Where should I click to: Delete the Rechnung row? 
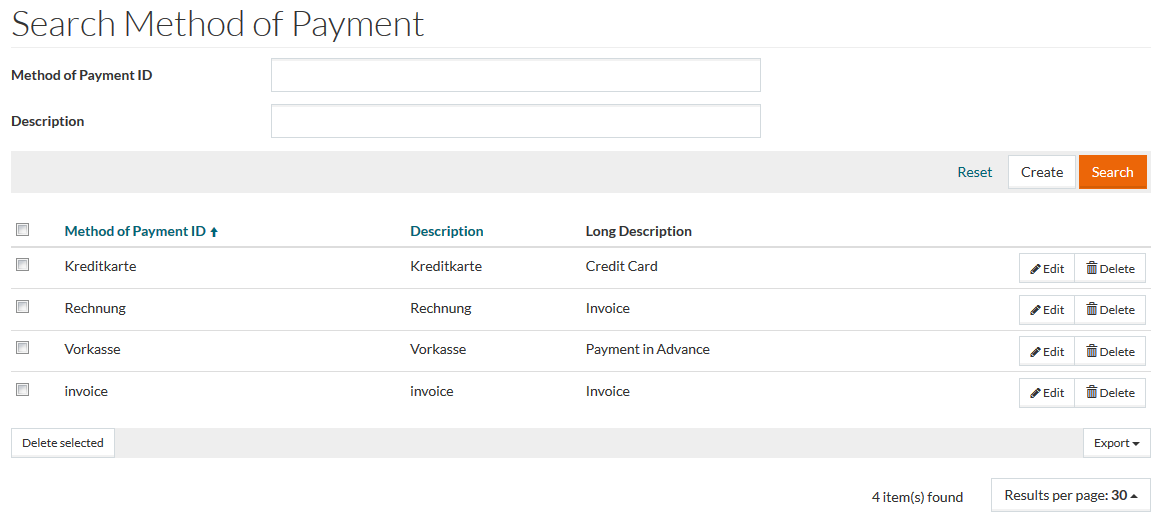click(1110, 310)
